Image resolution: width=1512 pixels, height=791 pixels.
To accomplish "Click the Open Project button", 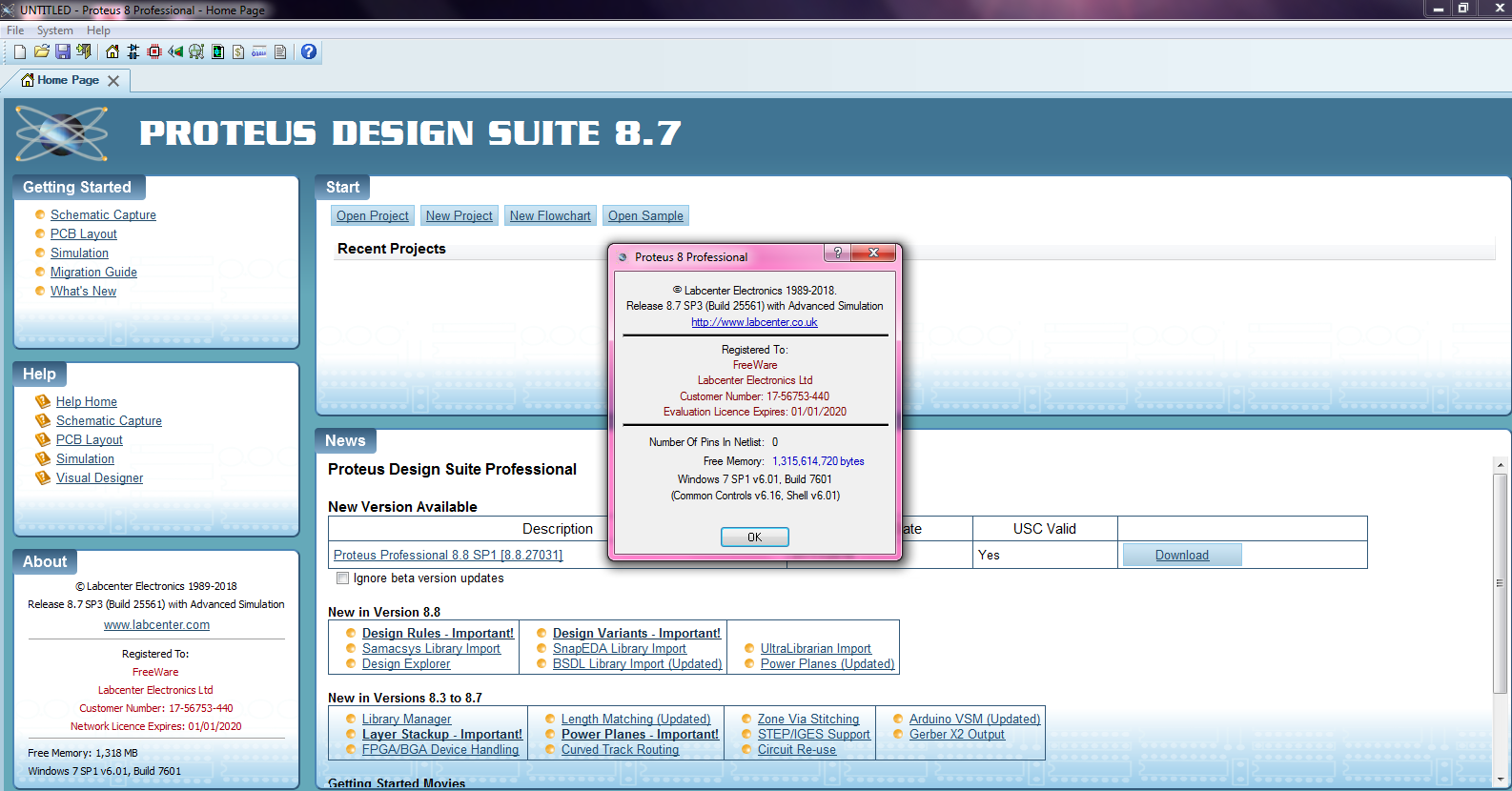I will pos(373,215).
